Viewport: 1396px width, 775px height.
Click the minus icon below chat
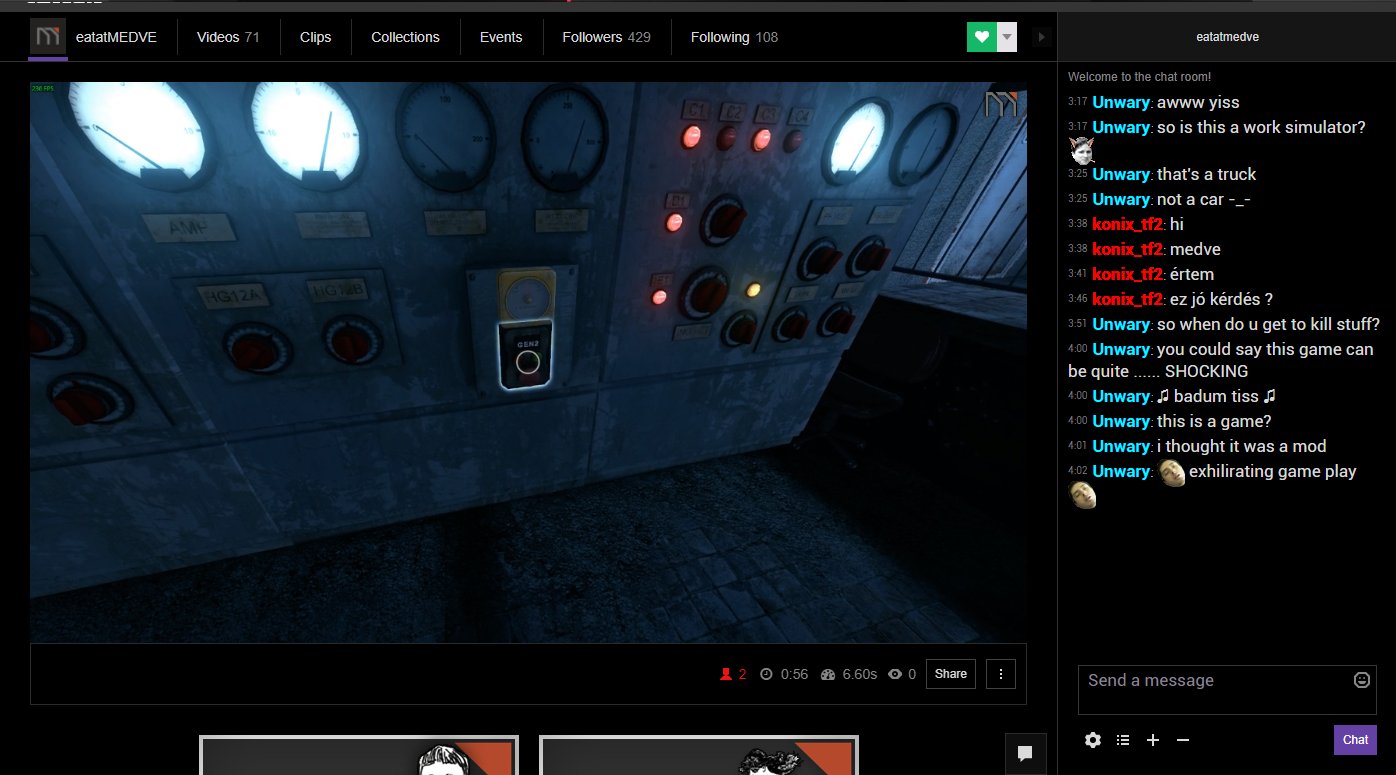pos(1183,740)
